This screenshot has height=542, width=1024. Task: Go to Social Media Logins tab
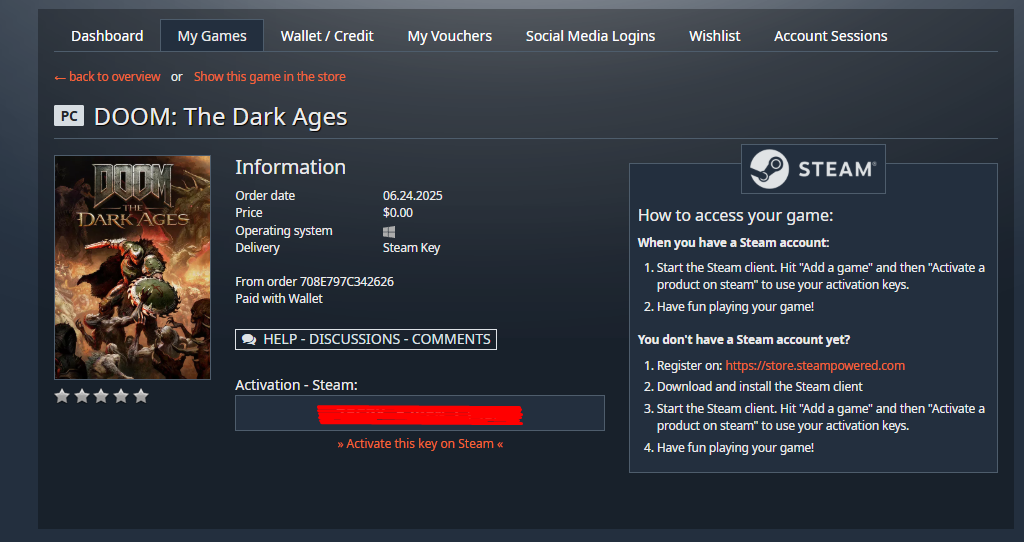point(590,36)
